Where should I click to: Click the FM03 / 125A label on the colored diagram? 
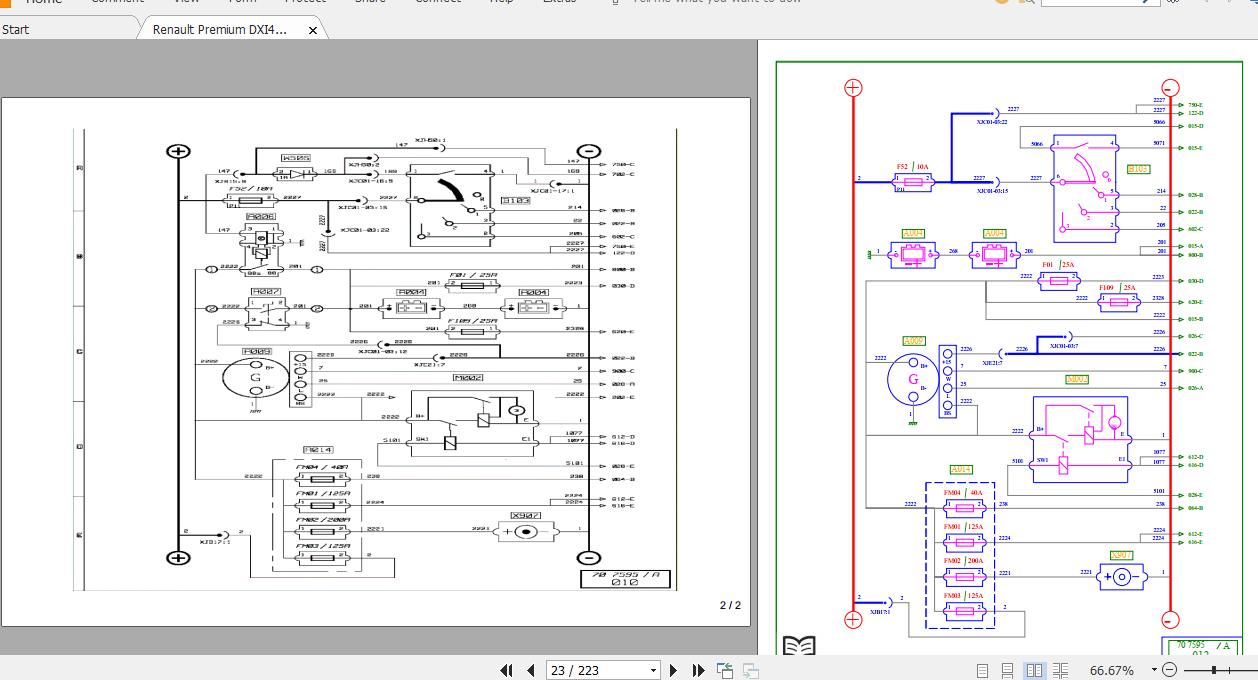[x=963, y=596]
